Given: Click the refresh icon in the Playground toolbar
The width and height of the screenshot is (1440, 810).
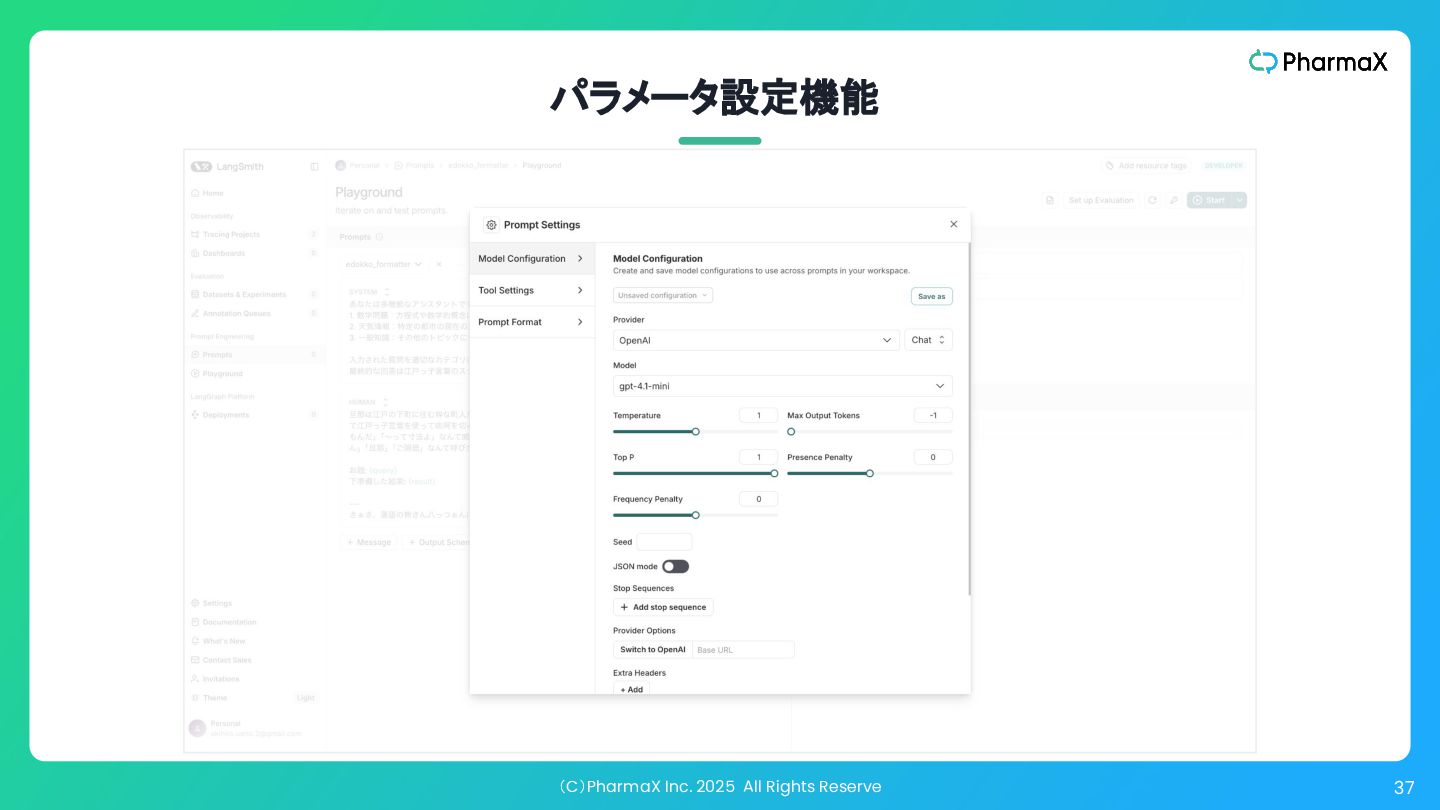Looking at the screenshot, I should tap(1152, 200).
